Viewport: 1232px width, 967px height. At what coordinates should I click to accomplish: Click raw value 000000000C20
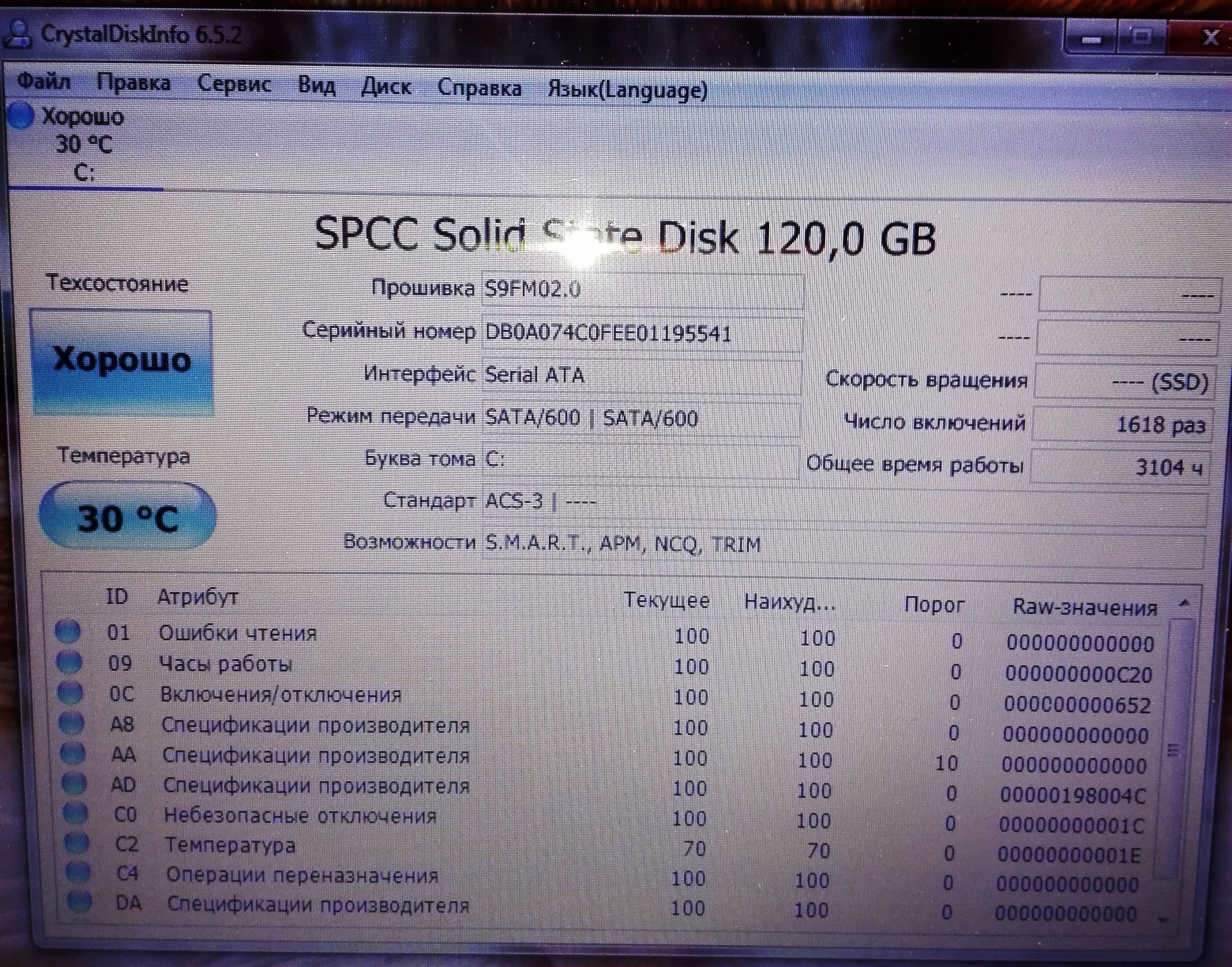(1079, 674)
